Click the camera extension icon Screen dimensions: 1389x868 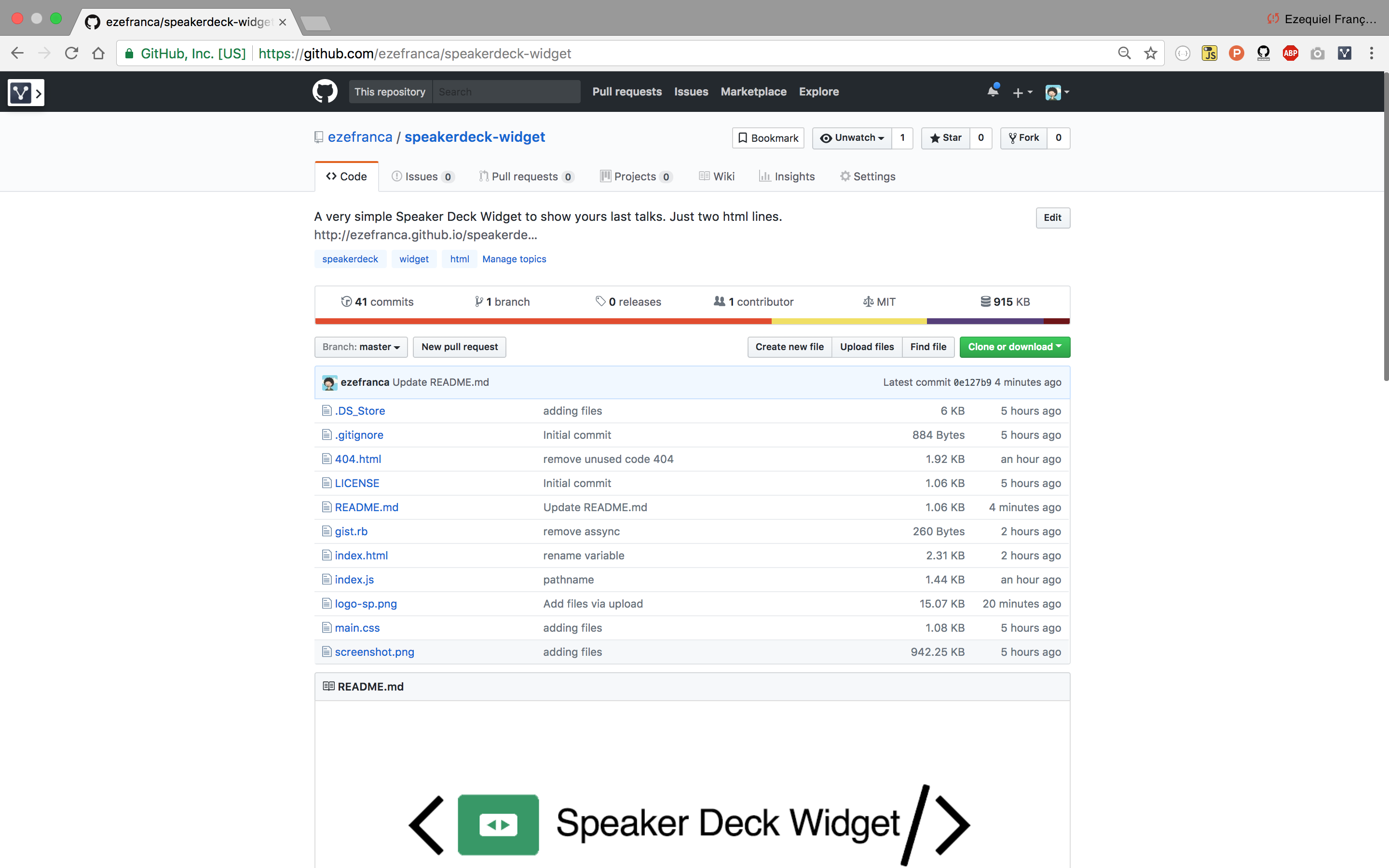1318,53
